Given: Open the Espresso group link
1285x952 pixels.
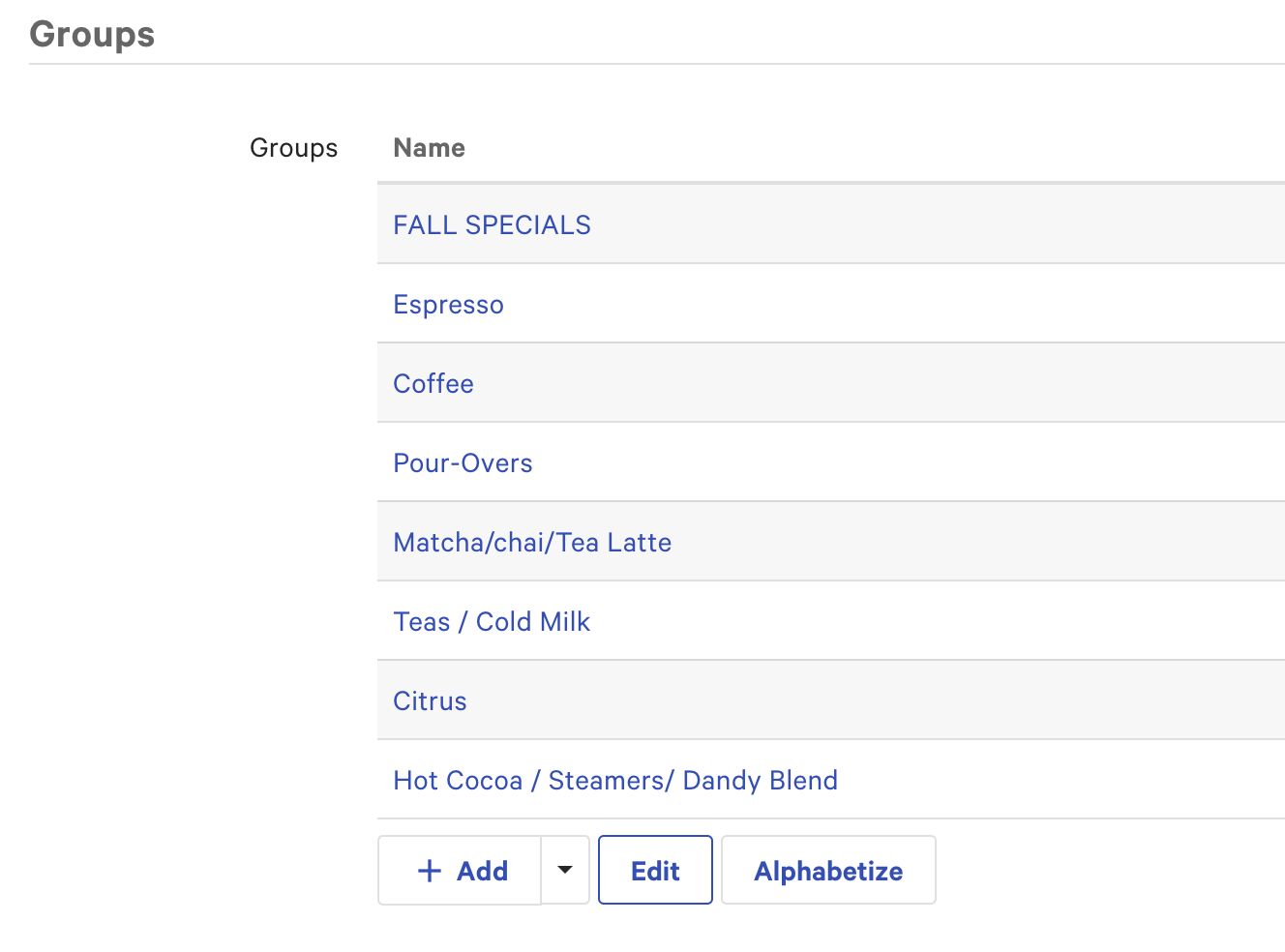Looking at the screenshot, I should coord(448,305).
